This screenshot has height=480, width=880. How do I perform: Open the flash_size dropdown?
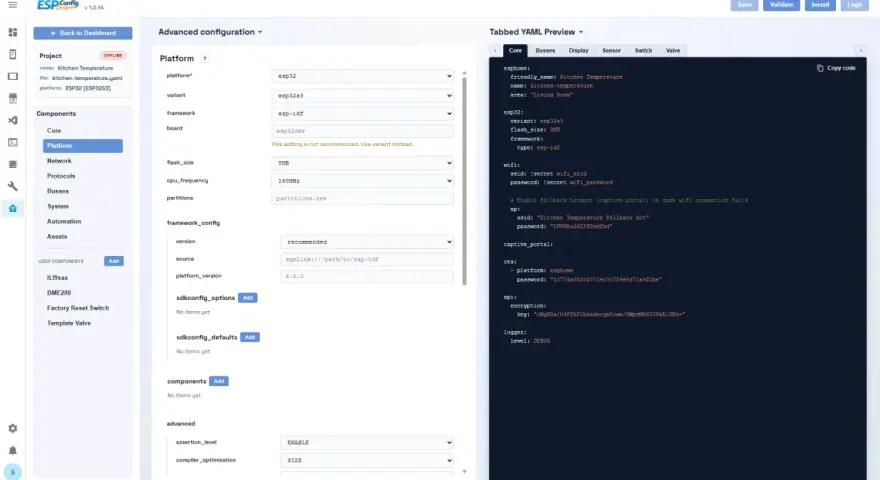pos(363,163)
